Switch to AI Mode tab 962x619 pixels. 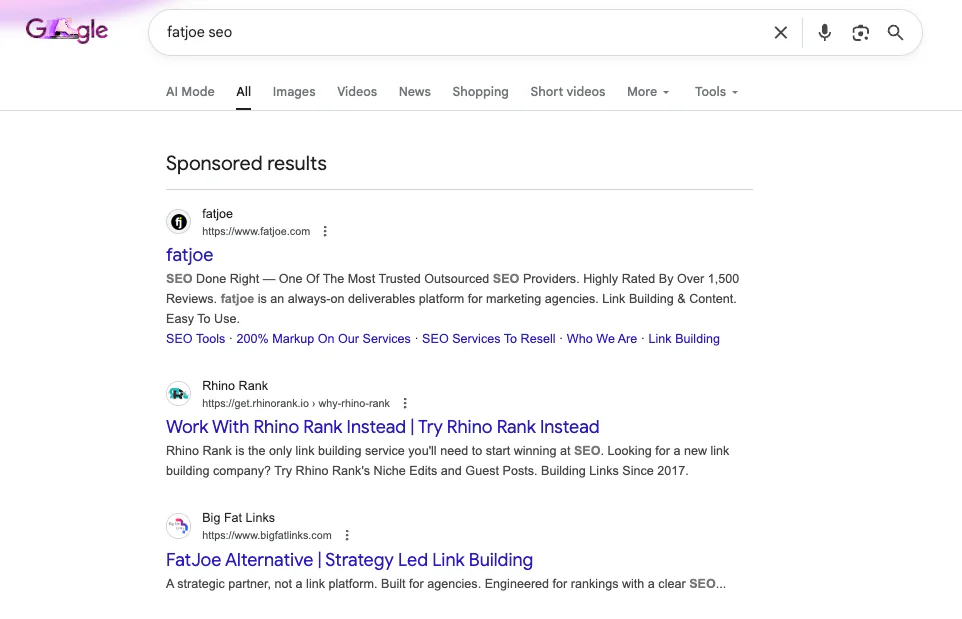[190, 91]
